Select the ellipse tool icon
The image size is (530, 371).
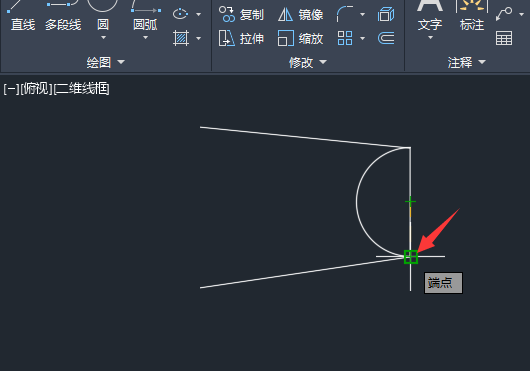pos(180,14)
